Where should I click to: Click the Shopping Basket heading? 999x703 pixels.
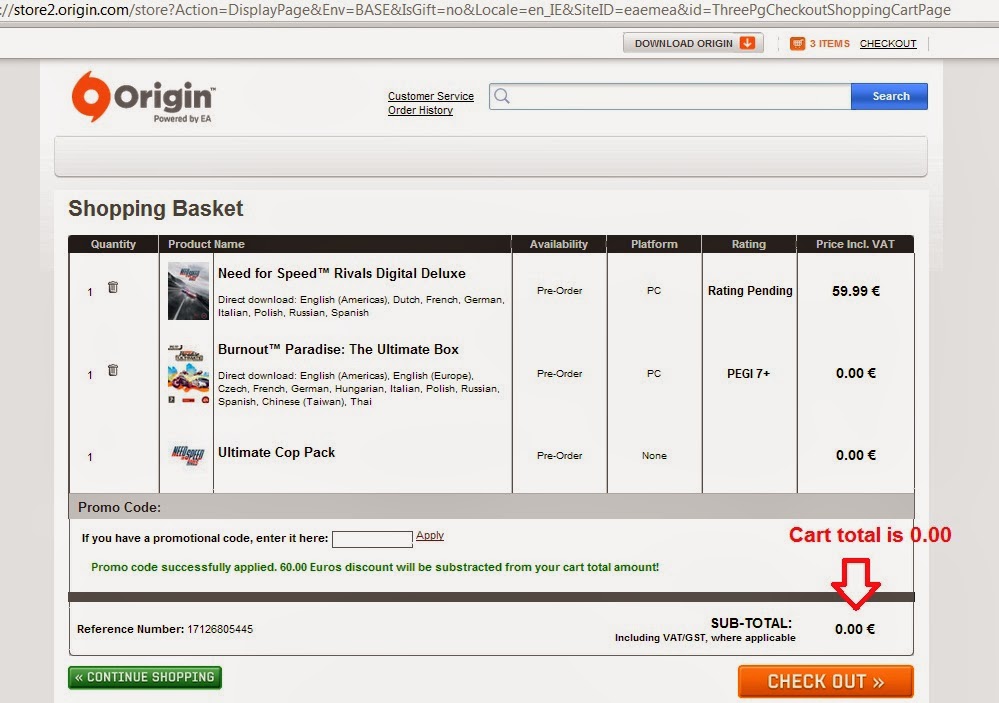pyautogui.click(x=155, y=208)
